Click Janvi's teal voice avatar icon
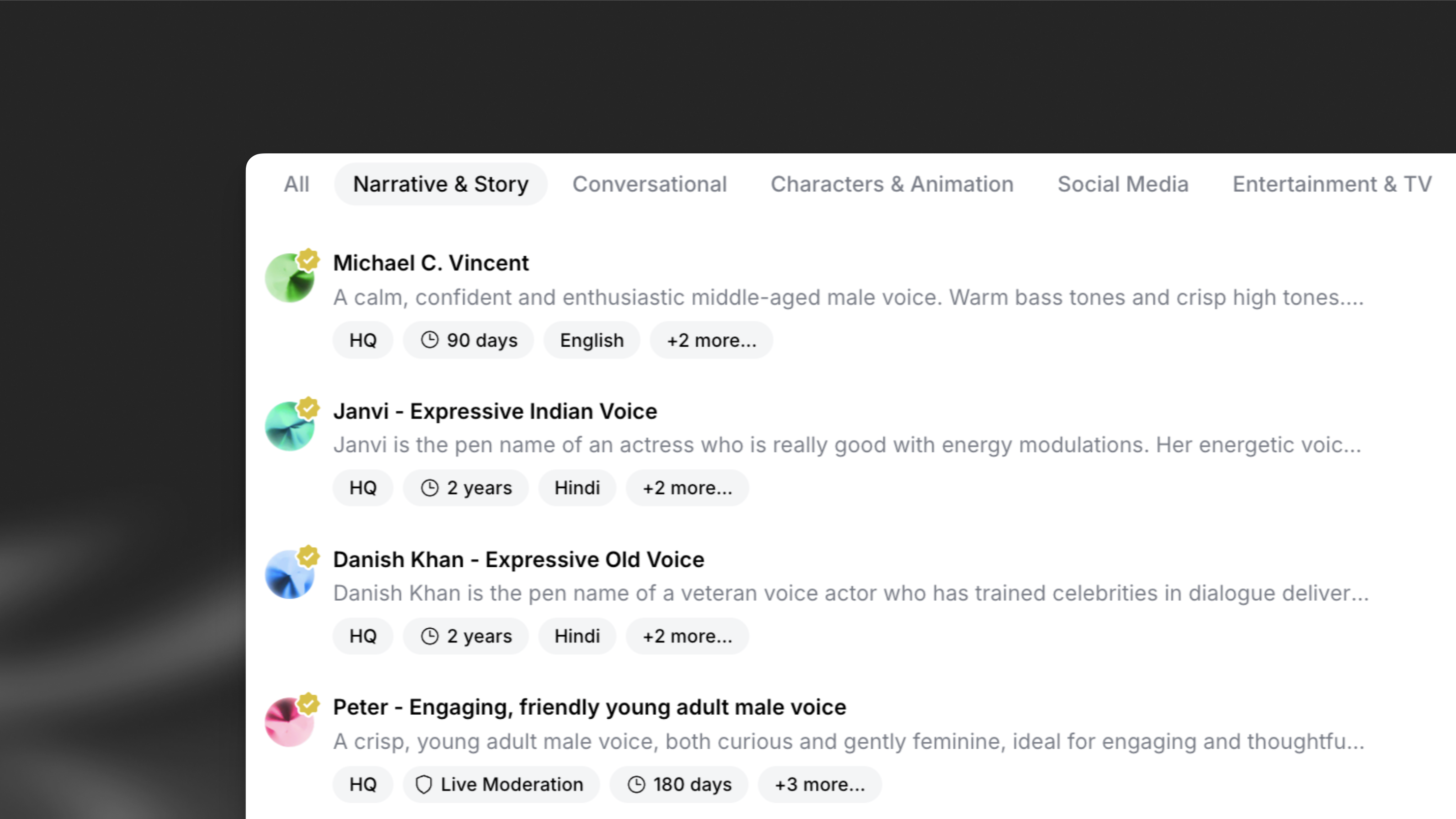1456x819 pixels. pyautogui.click(x=291, y=426)
